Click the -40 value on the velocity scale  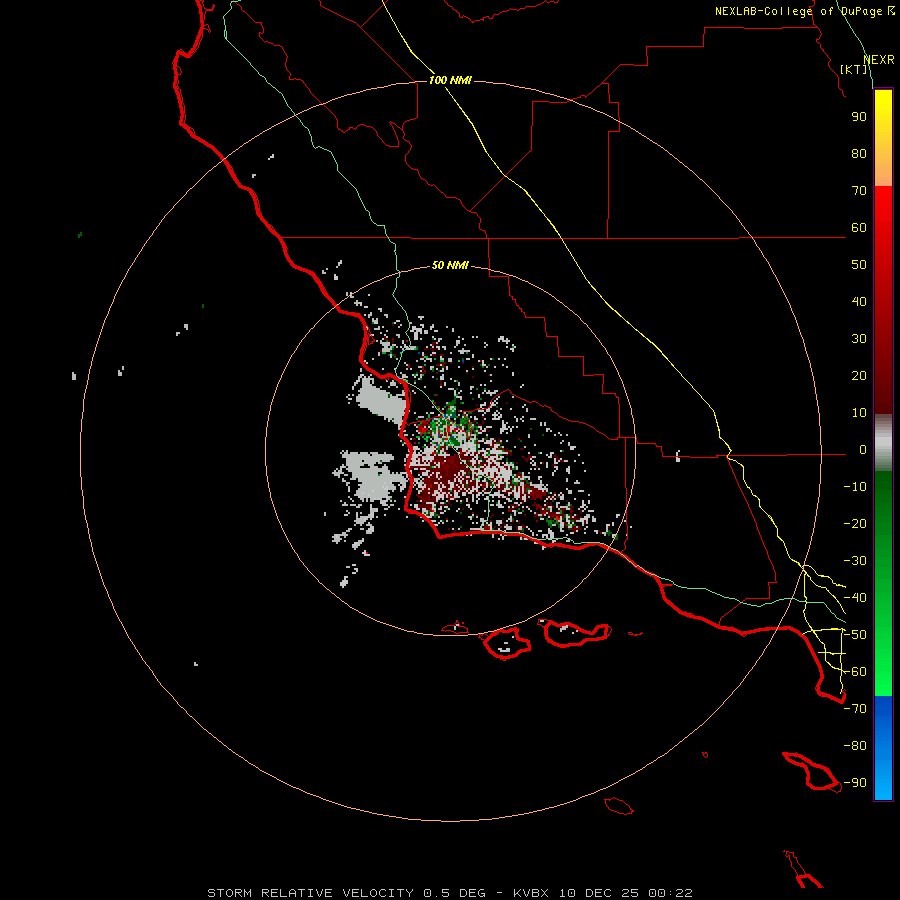(855, 598)
